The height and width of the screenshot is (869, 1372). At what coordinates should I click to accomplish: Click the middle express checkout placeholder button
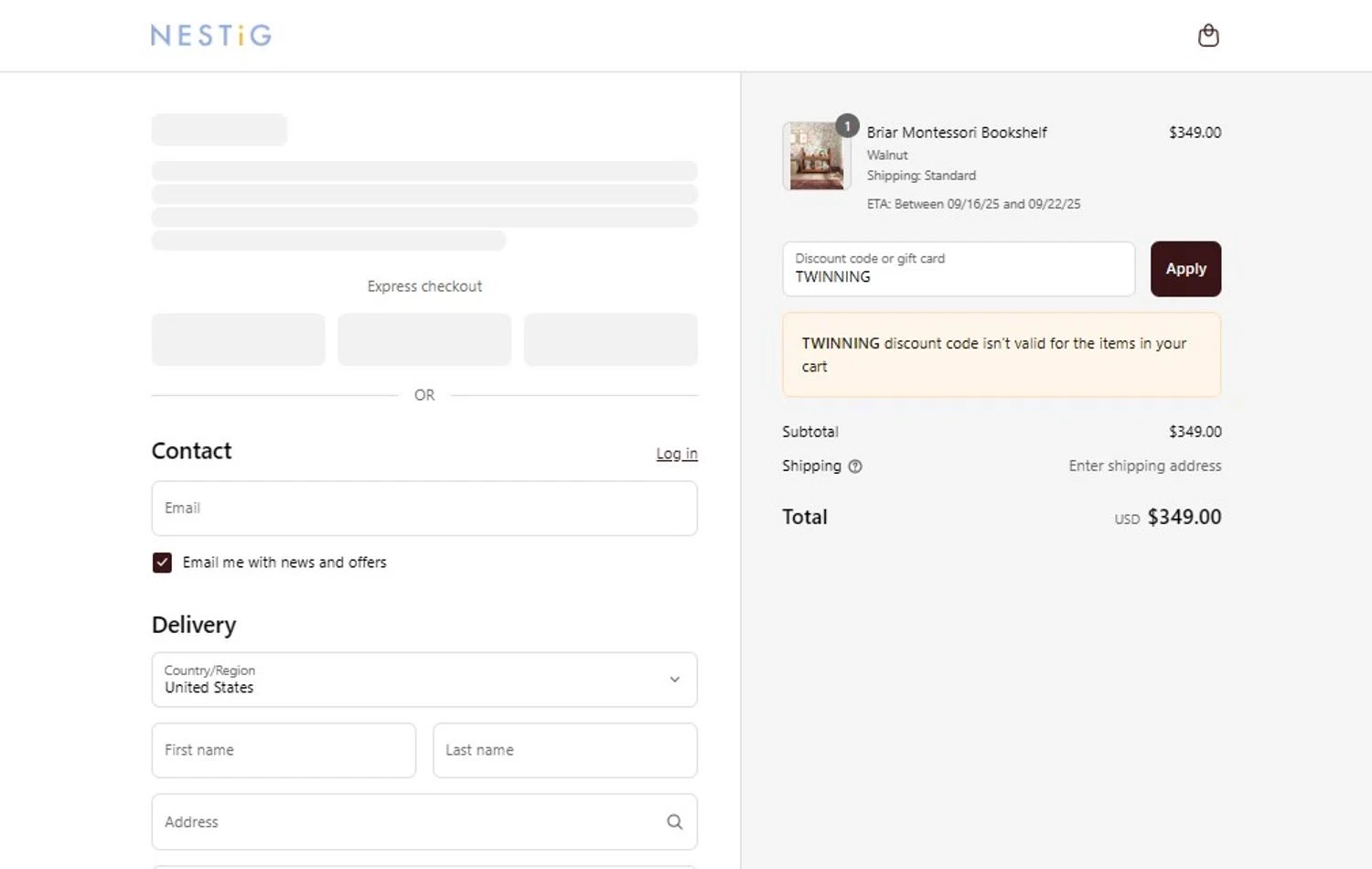[x=424, y=340]
